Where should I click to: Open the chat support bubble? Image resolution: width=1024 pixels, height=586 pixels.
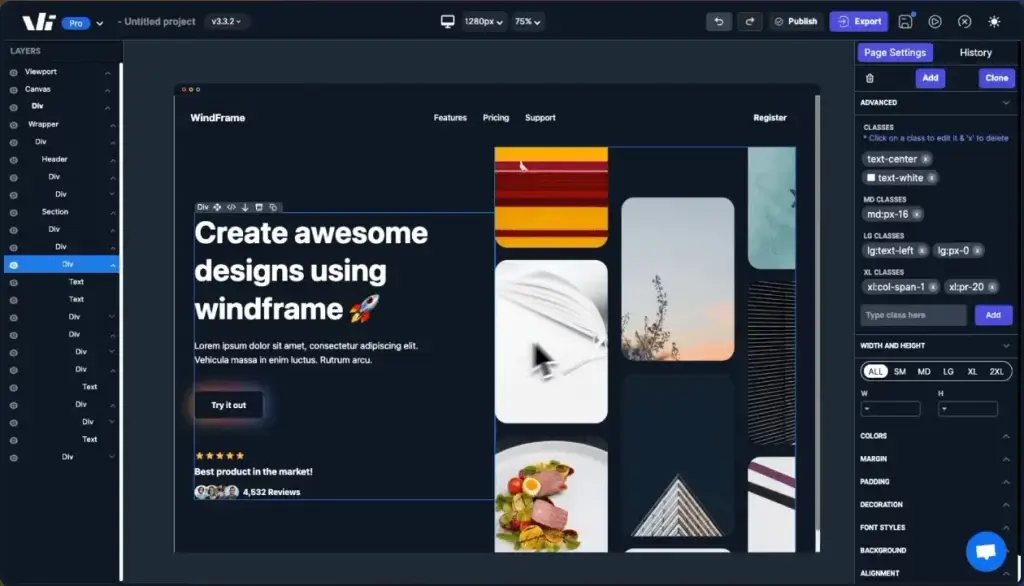[985, 551]
